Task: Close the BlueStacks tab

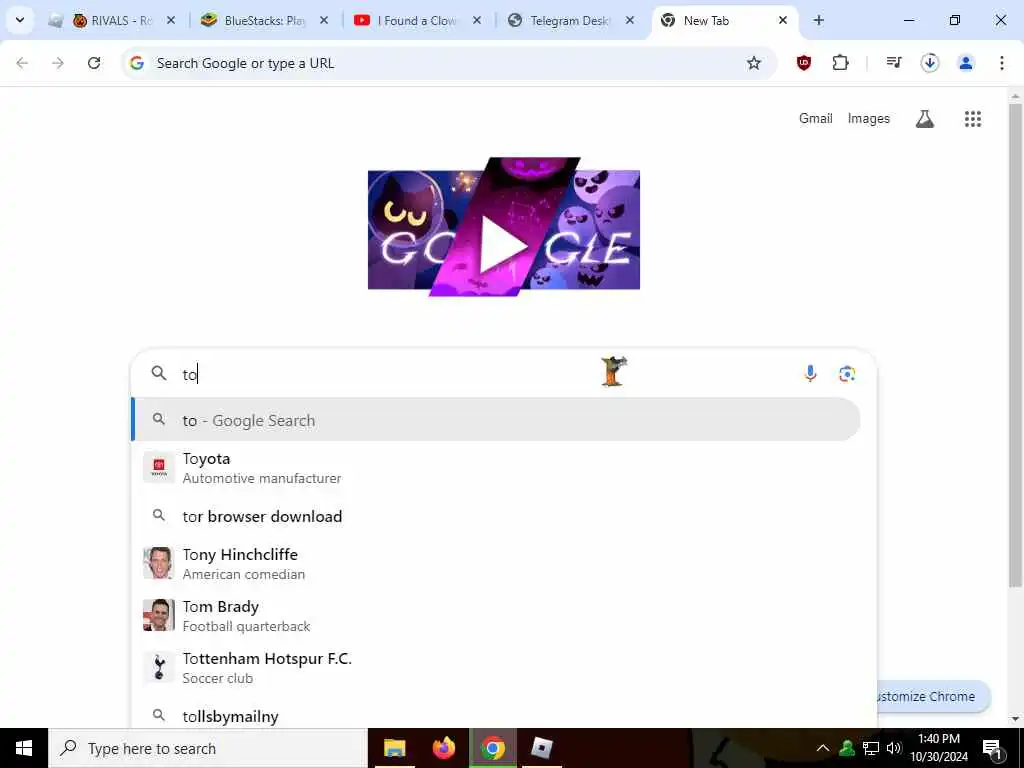Action: click(323, 21)
